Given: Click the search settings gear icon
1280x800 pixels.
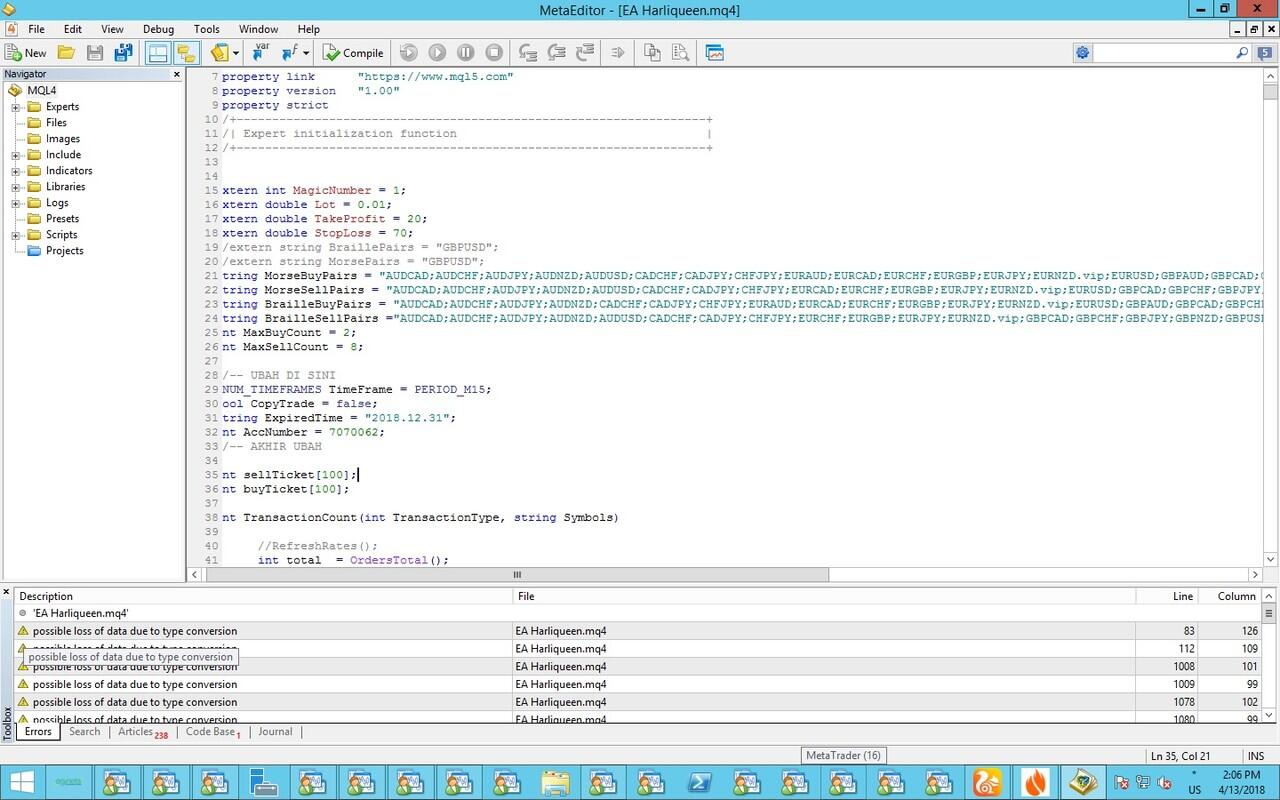Looking at the screenshot, I should coord(1082,53).
